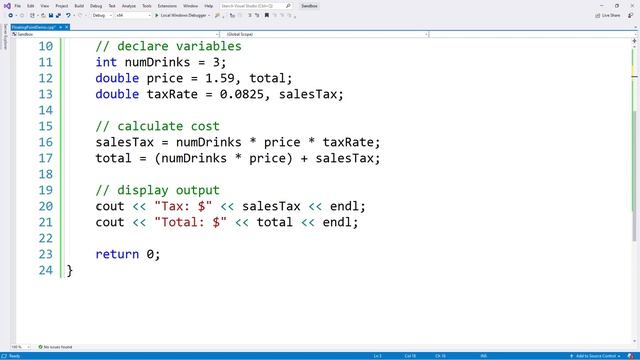Close the cpp editor tab
640x360 pixels.
(x=67, y=27)
